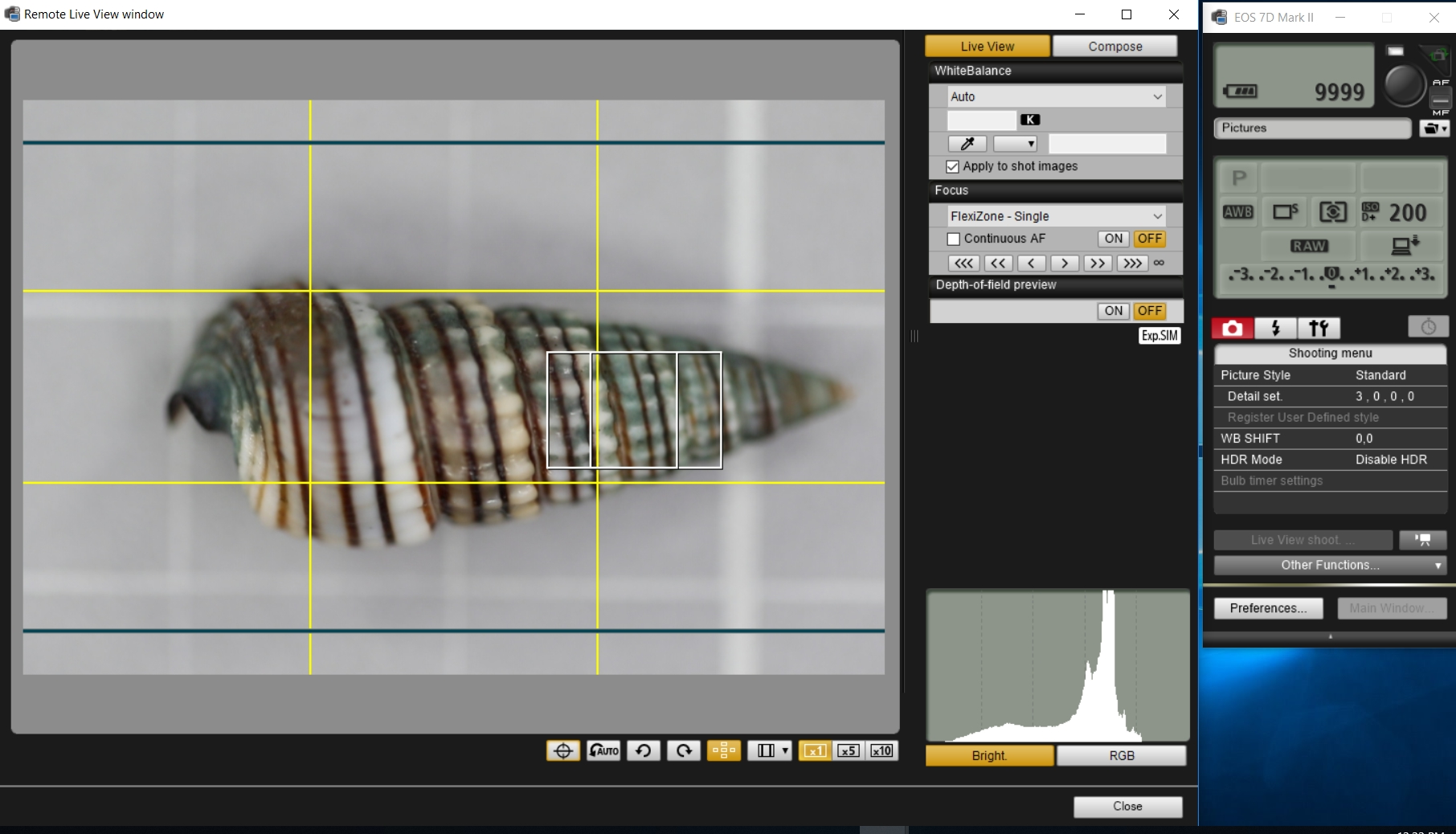
Task: Open the metering mode setting
Action: coord(1332,212)
